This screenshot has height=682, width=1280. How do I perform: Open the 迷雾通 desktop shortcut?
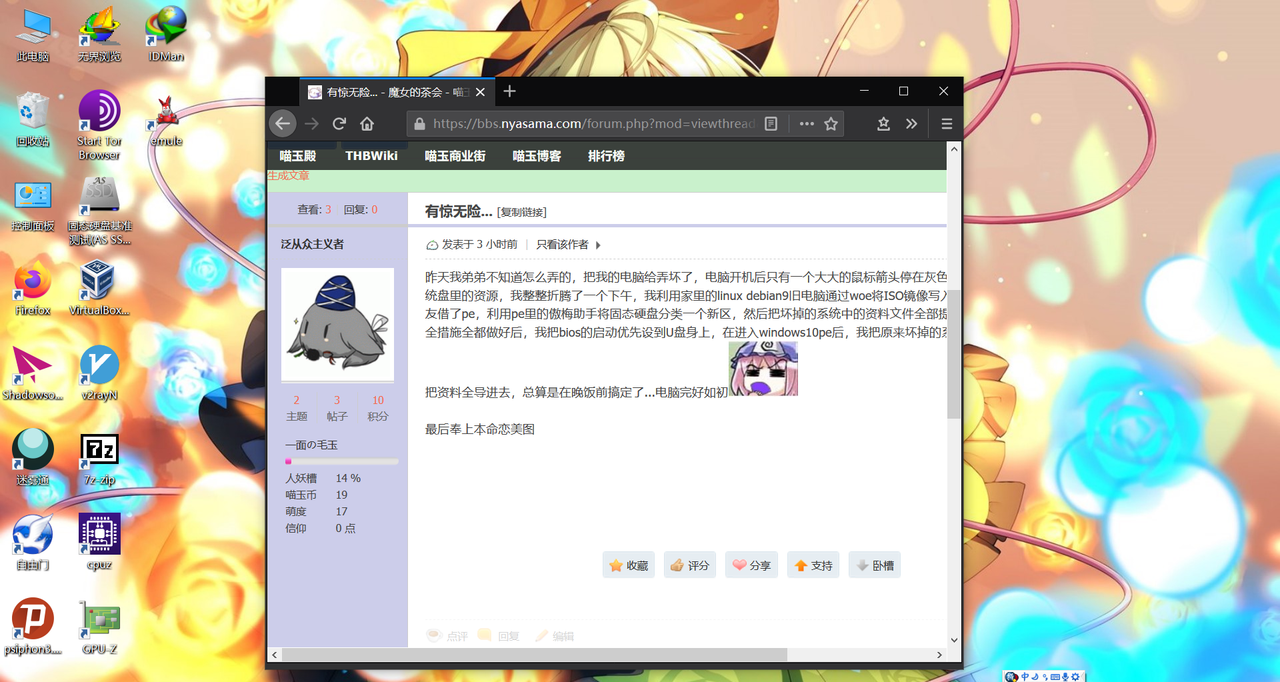(x=33, y=458)
